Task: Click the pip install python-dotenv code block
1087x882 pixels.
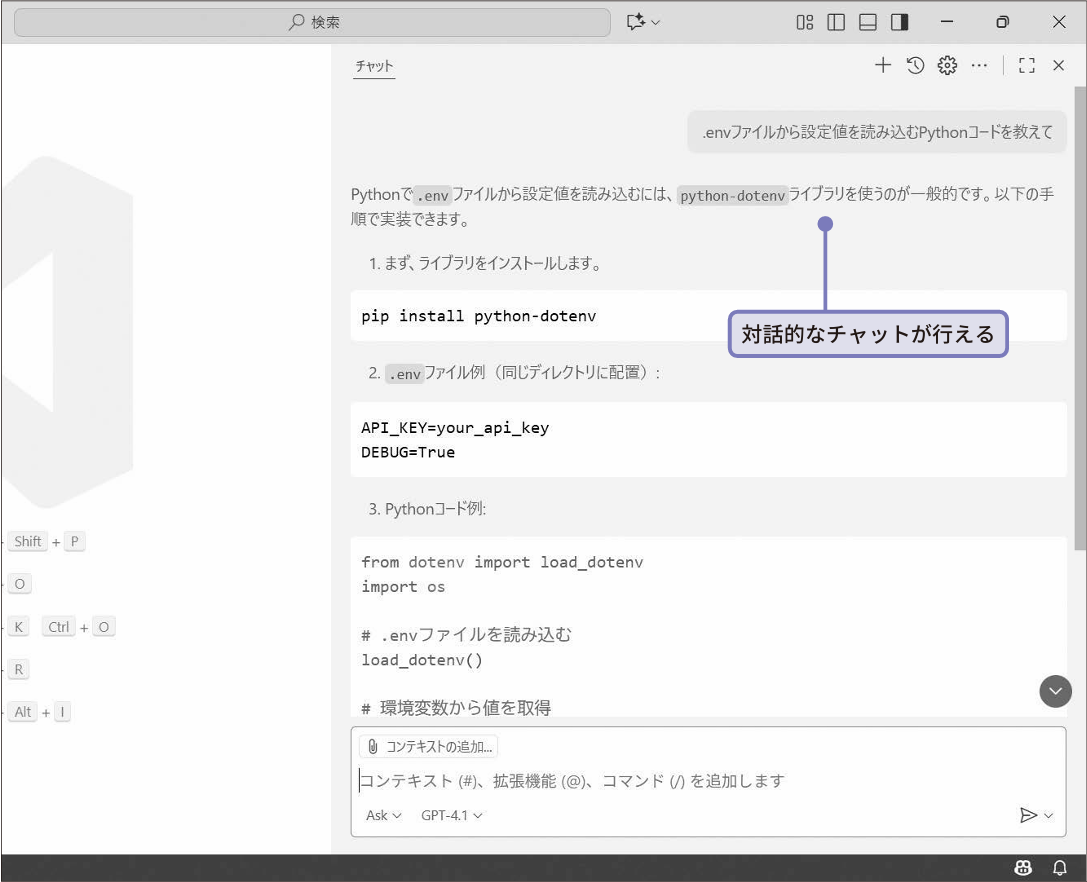Action: click(708, 316)
